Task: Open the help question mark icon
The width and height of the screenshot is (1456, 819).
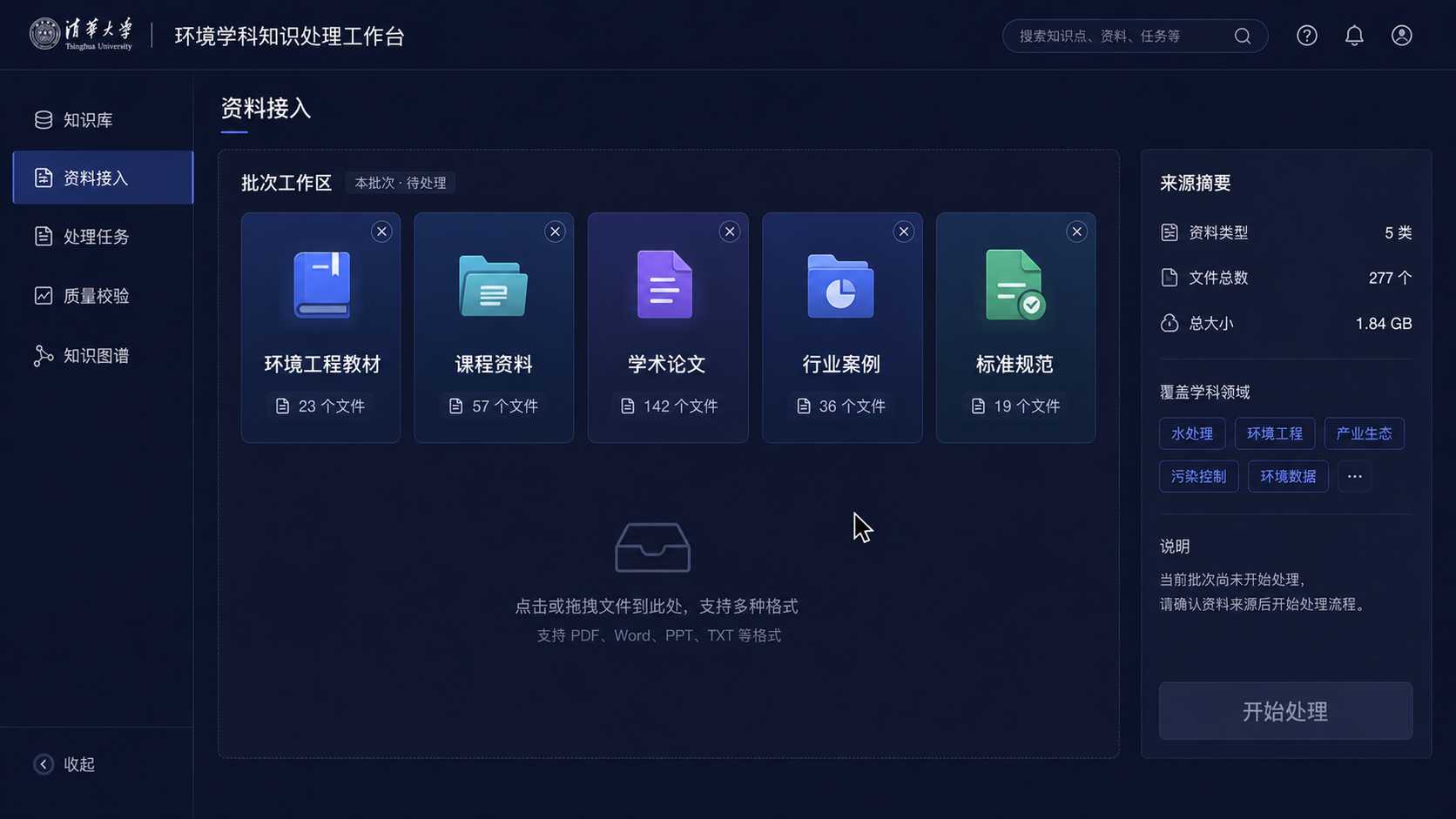Action: [1307, 36]
